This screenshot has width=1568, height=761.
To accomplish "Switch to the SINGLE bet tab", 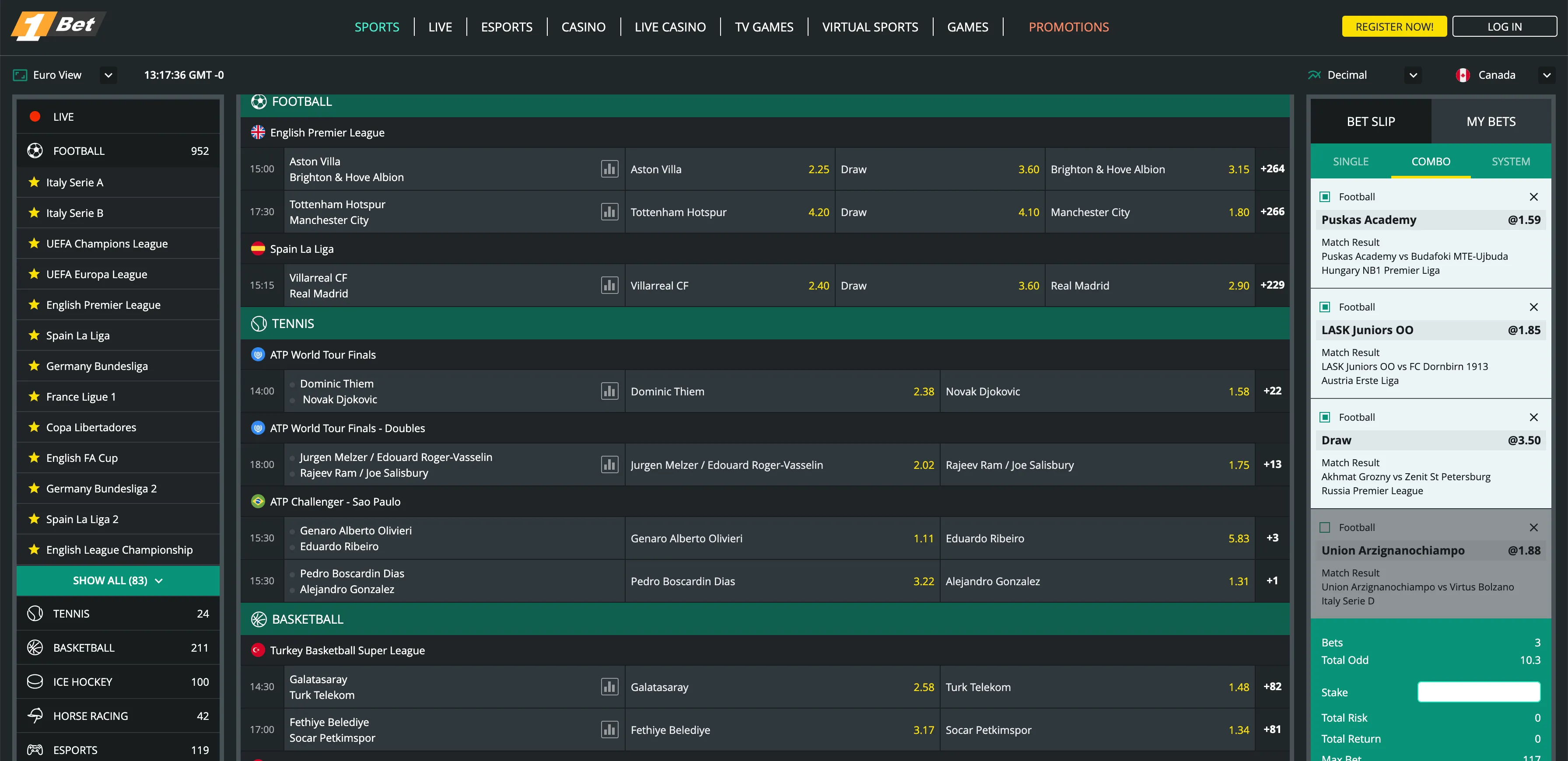I will pos(1350,161).
